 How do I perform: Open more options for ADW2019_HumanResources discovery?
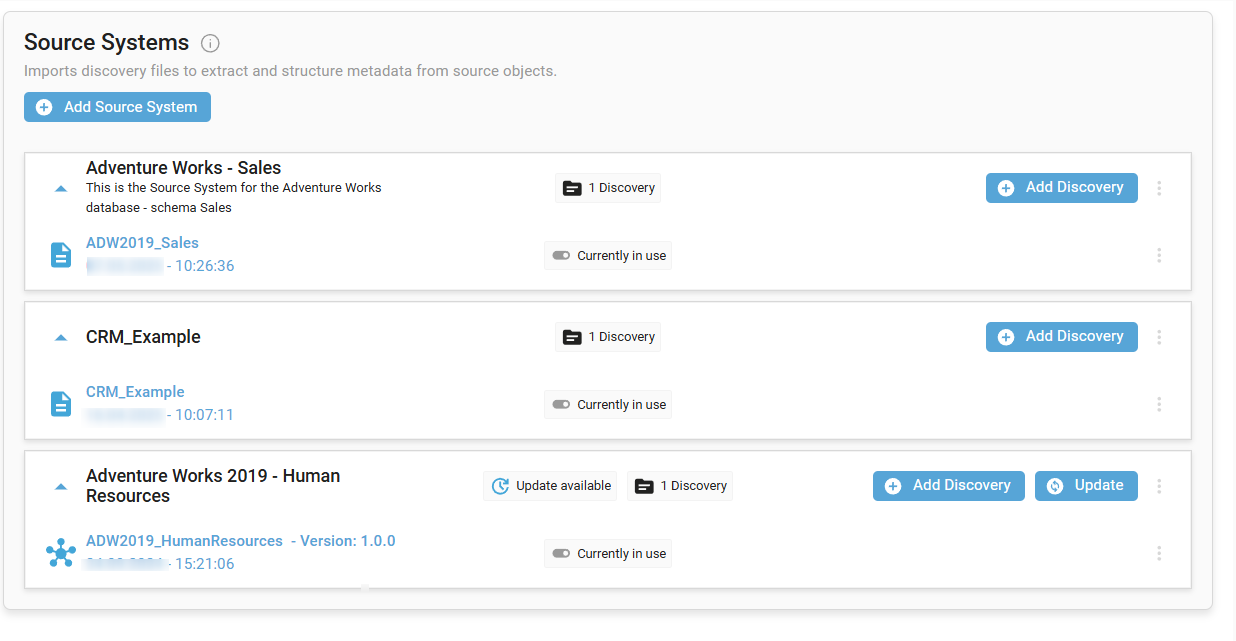[x=1159, y=553]
